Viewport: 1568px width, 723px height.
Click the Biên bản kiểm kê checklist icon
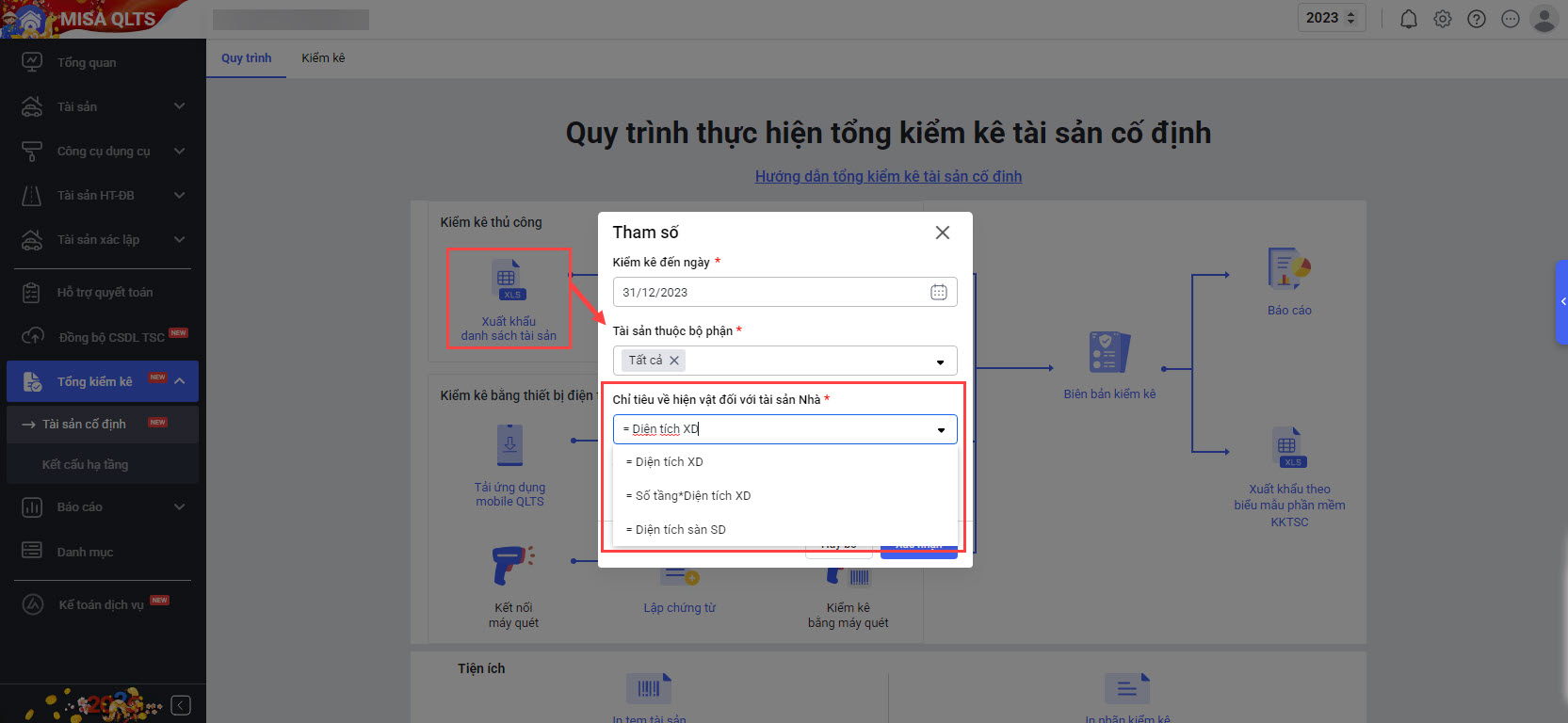click(x=1109, y=352)
